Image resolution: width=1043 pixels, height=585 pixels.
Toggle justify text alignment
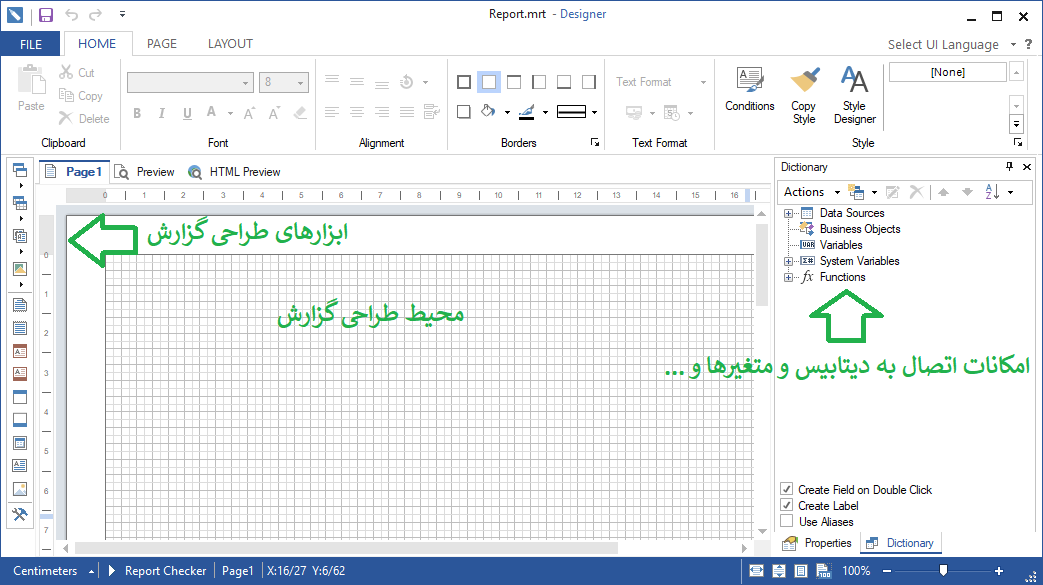pos(407,112)
